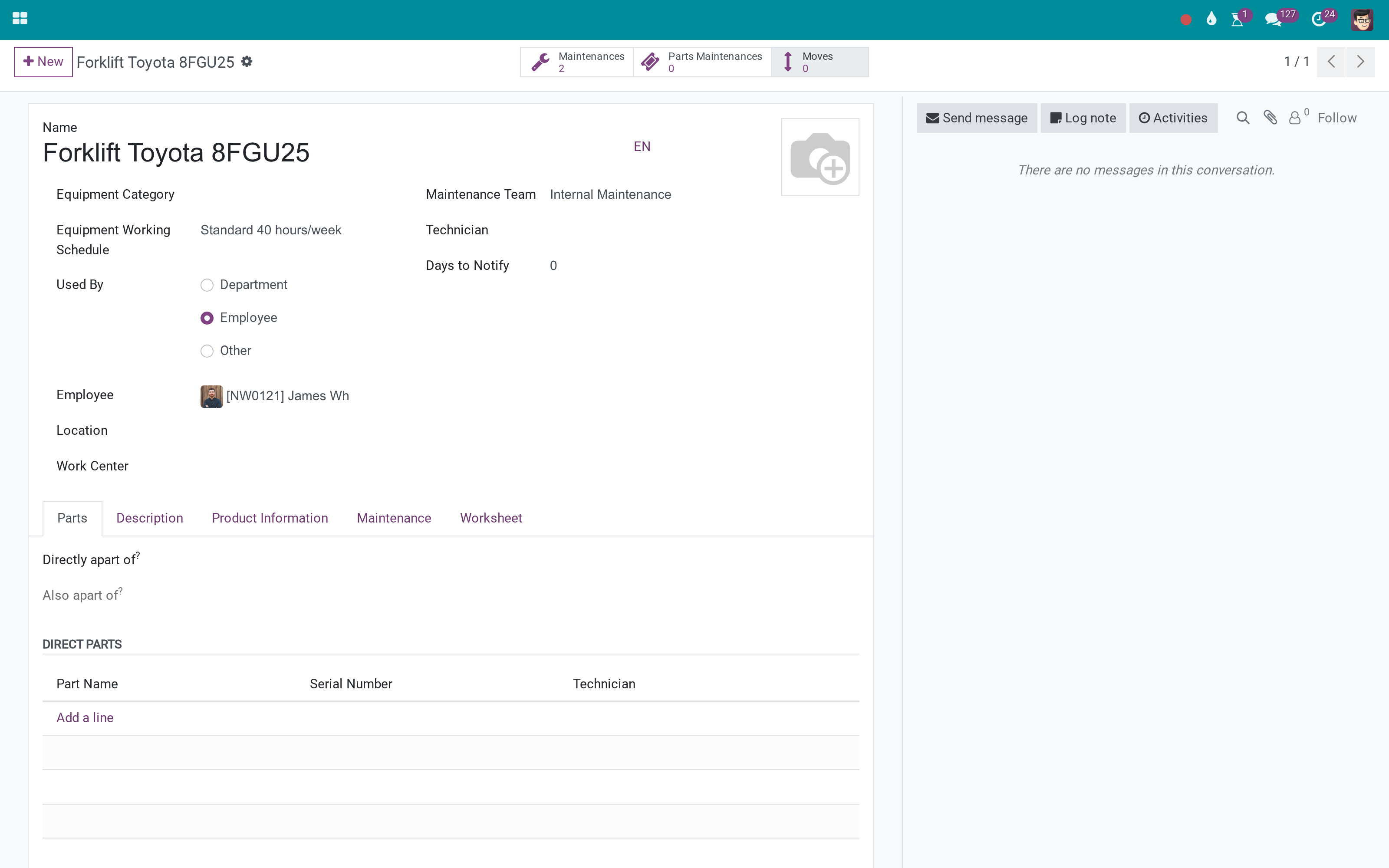Open Moves stat button

point(820,62)
